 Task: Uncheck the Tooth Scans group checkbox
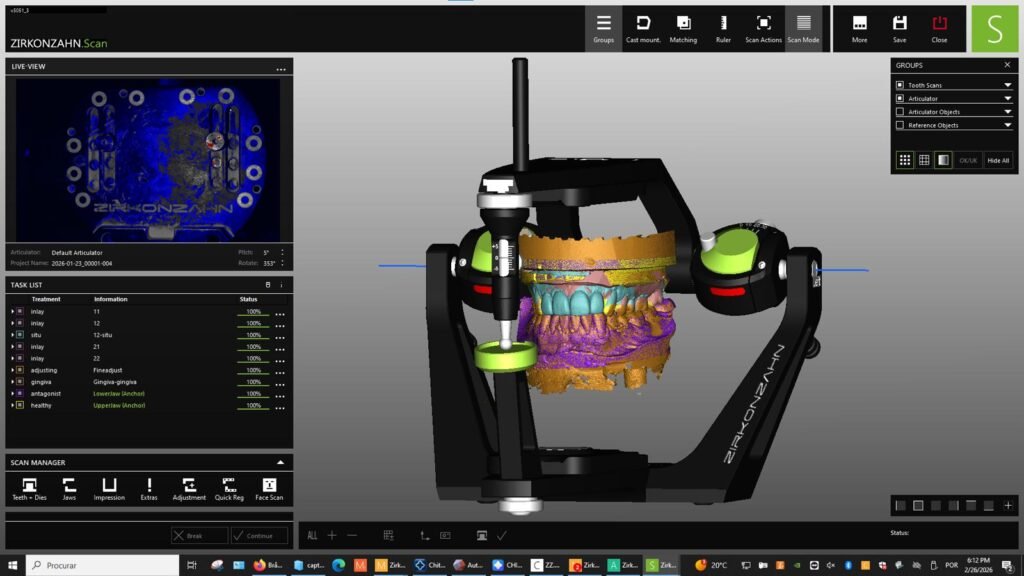click(x=900, y=85)
